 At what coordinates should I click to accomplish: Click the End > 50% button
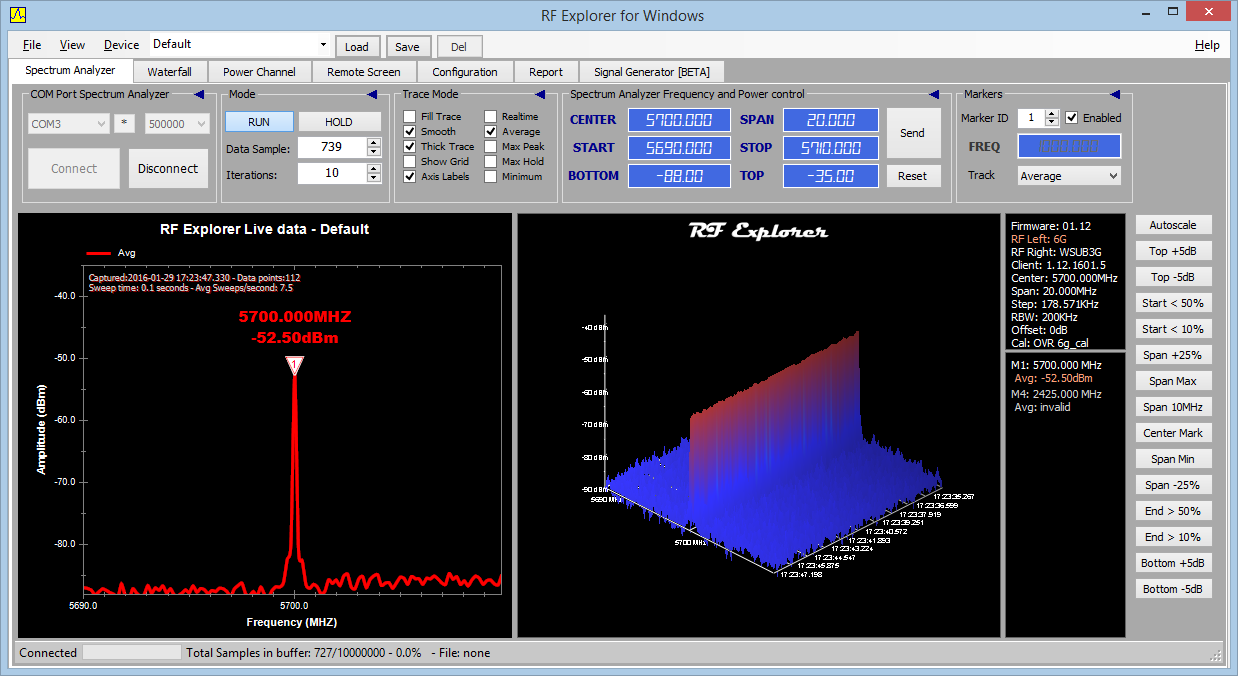pos(1173,511)
